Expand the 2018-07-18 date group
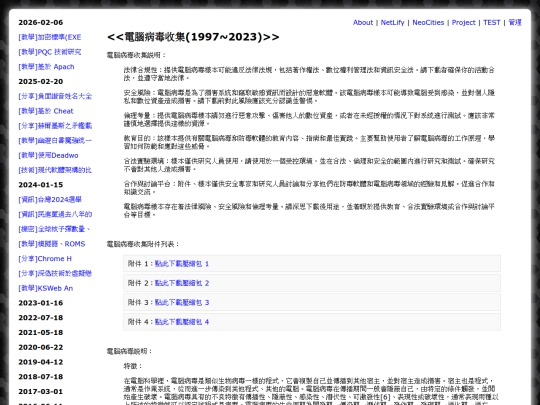The width and height of the screenshot is (540, 405). pos(41,377)
